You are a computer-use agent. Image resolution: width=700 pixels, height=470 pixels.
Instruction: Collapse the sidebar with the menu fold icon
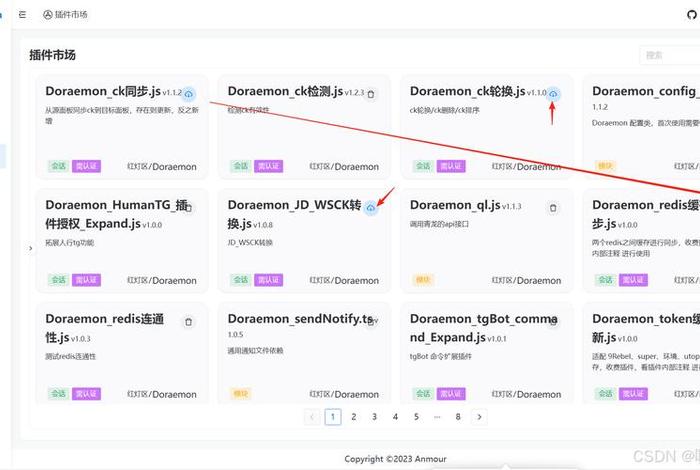(x=22, y=15)
